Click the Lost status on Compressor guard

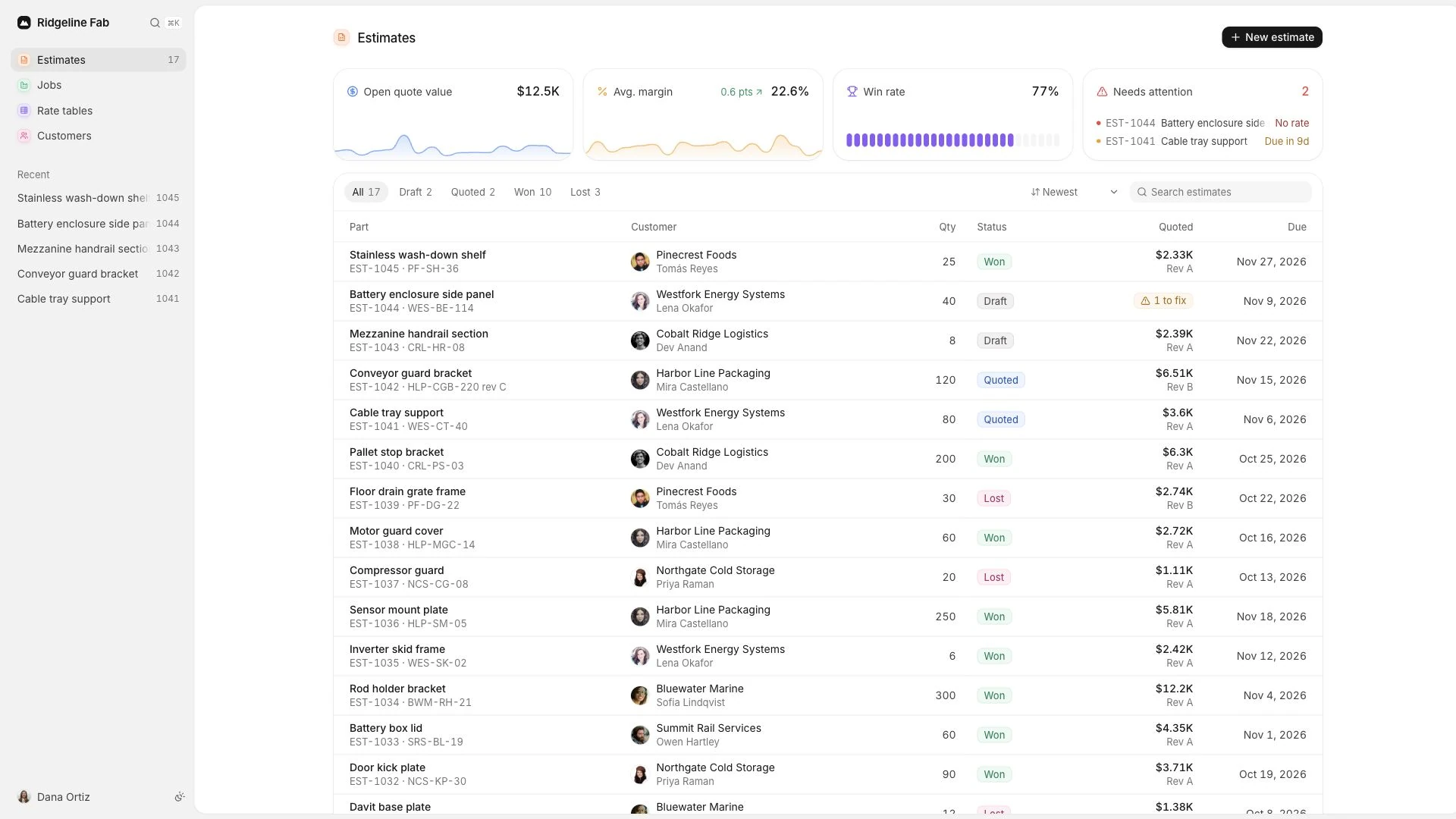point(993,577)
